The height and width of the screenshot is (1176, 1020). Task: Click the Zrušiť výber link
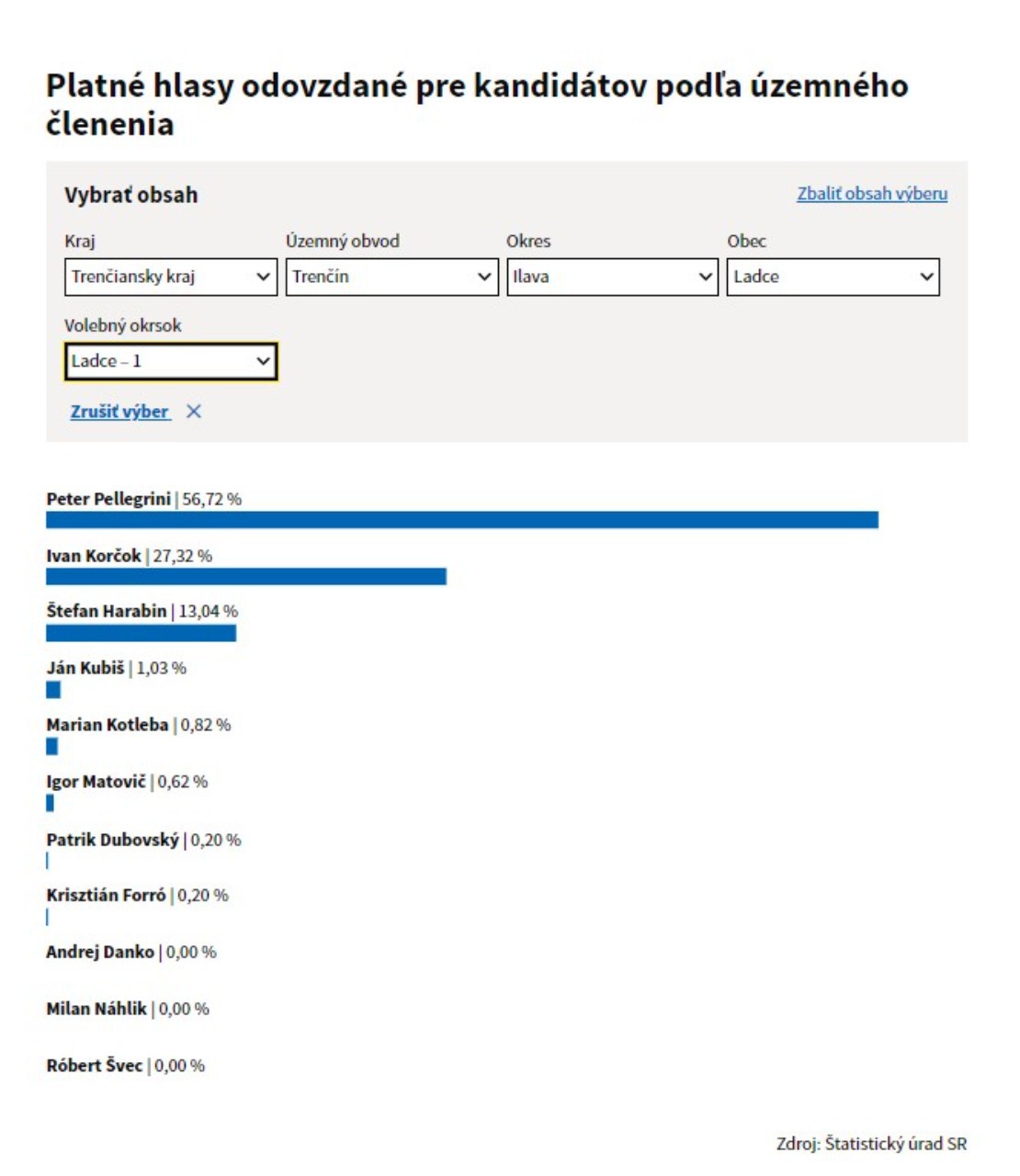(120, 412)
